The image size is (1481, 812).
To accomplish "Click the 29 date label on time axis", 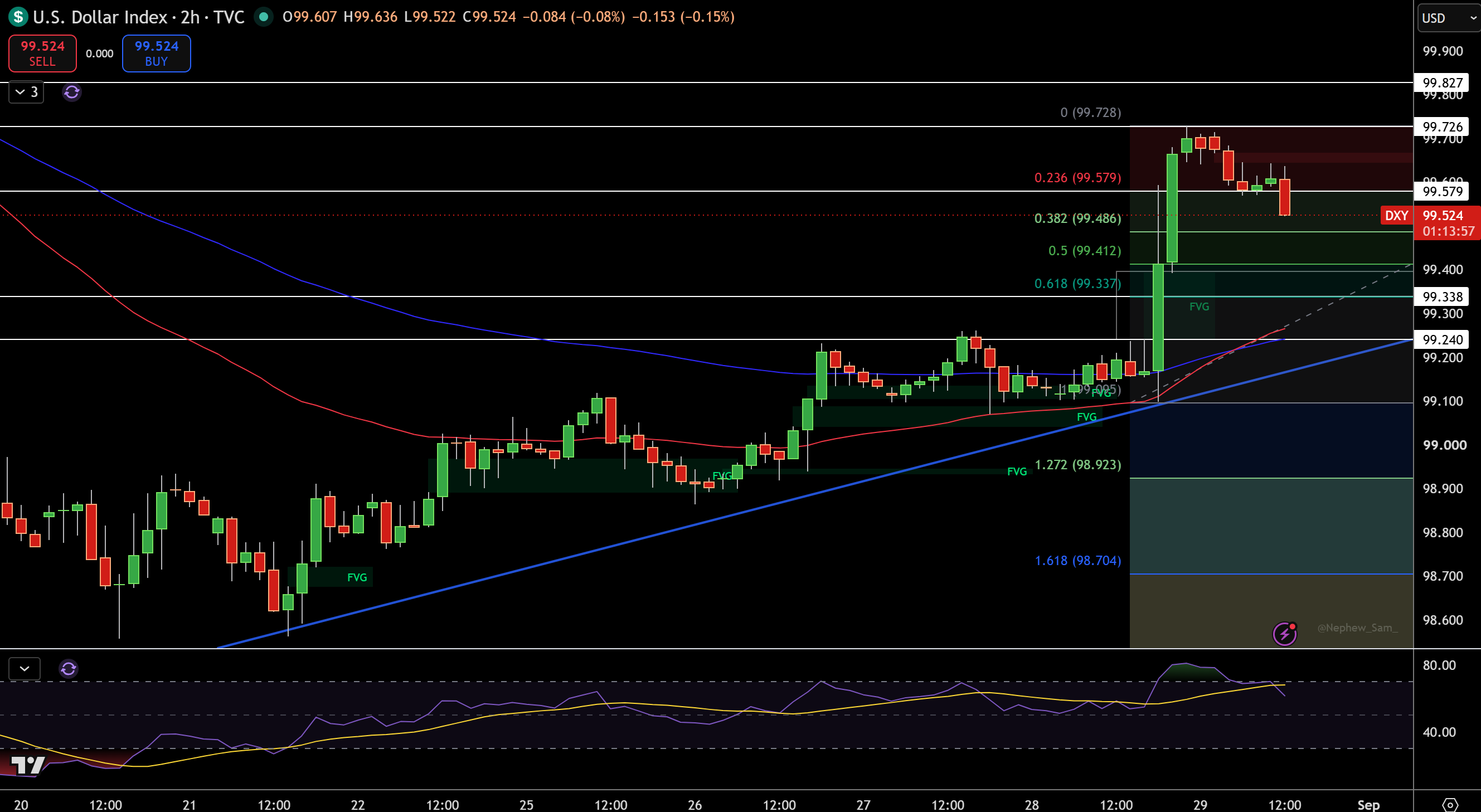I will (1200, 805).
